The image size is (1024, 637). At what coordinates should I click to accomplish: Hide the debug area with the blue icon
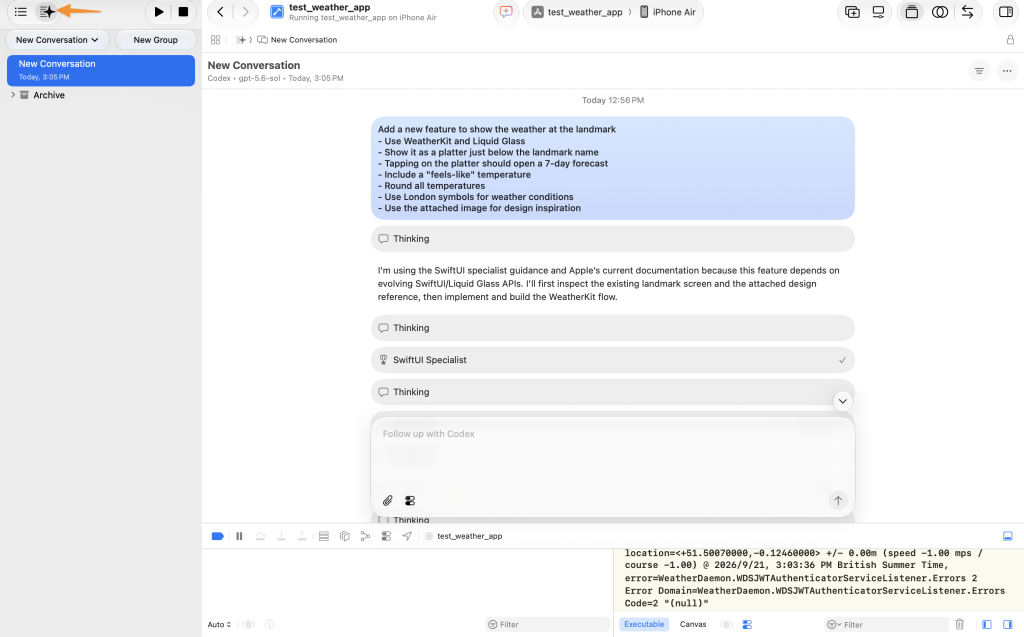pyautogui.click(x=1008, y=536)
